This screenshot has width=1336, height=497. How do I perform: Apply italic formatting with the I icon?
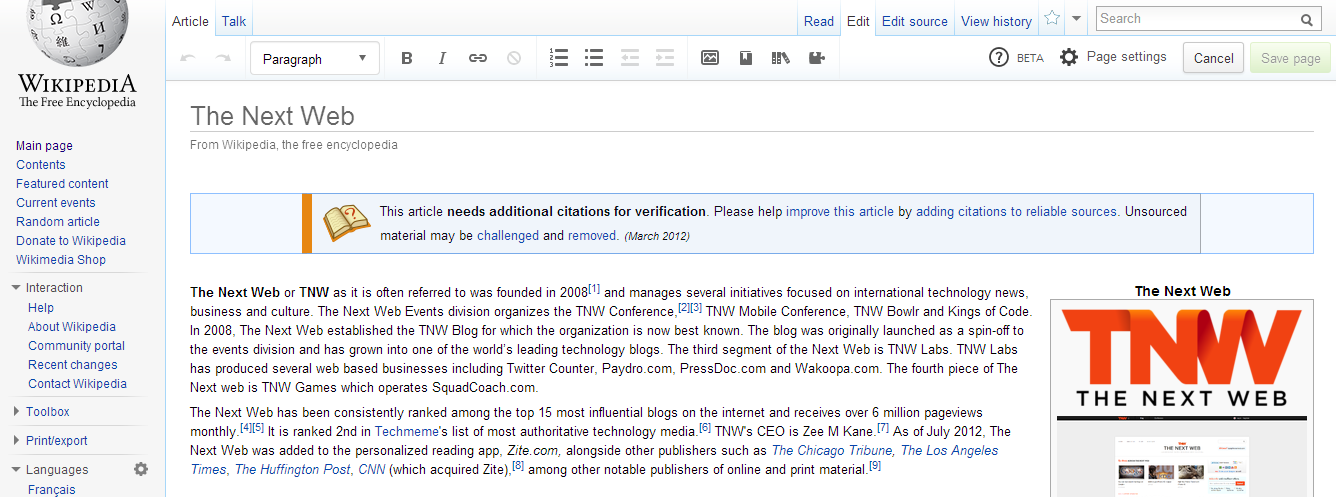(442, 58)
